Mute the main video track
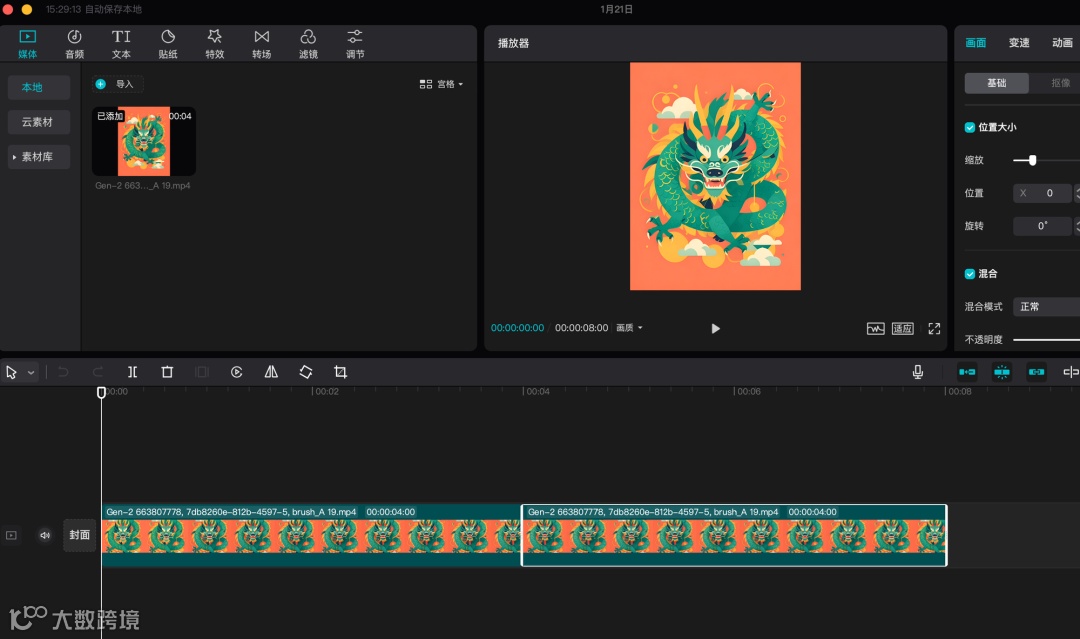 pos(45,535)
